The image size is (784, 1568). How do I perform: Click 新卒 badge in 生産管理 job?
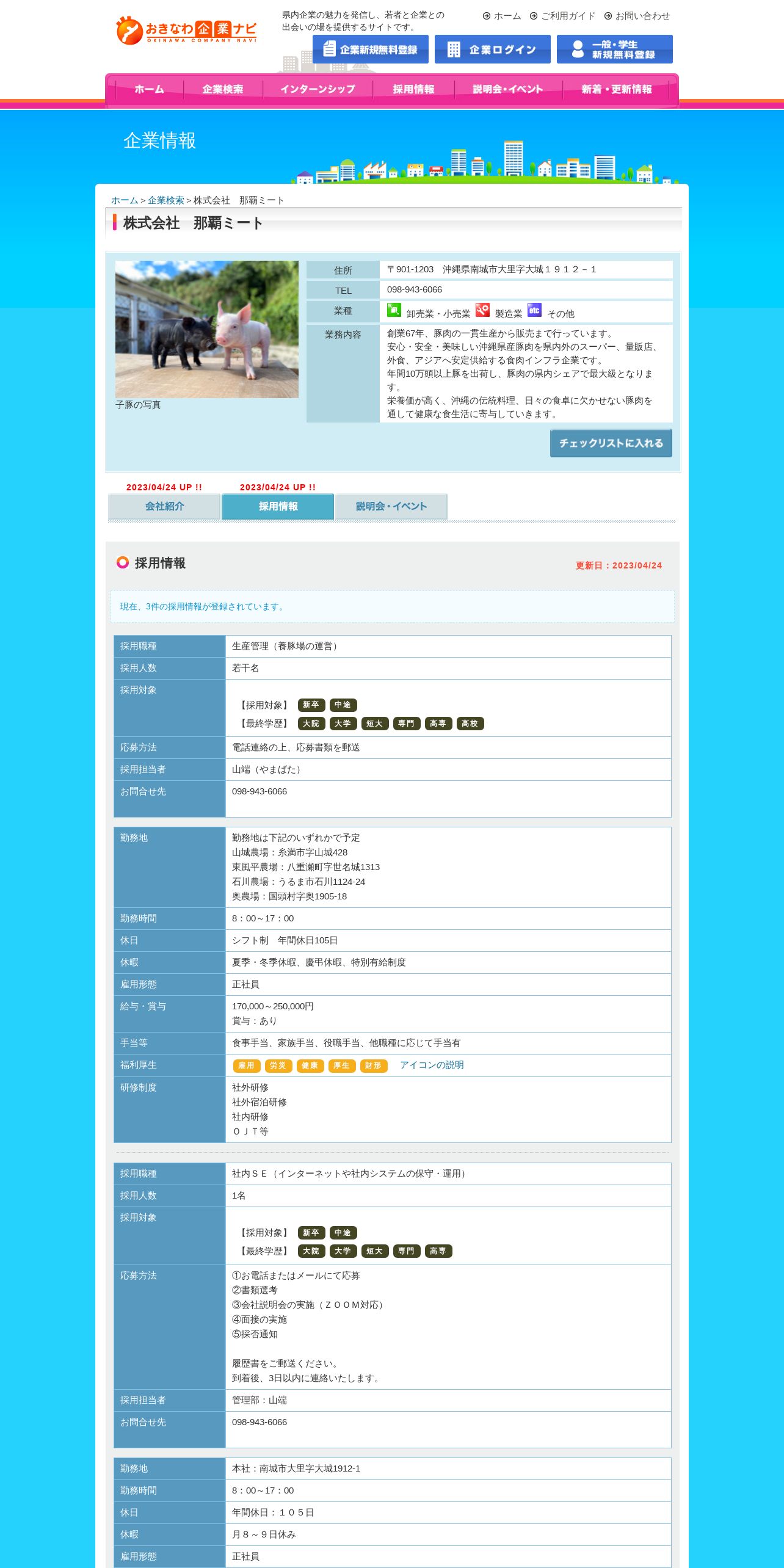(x=311, y=705)
